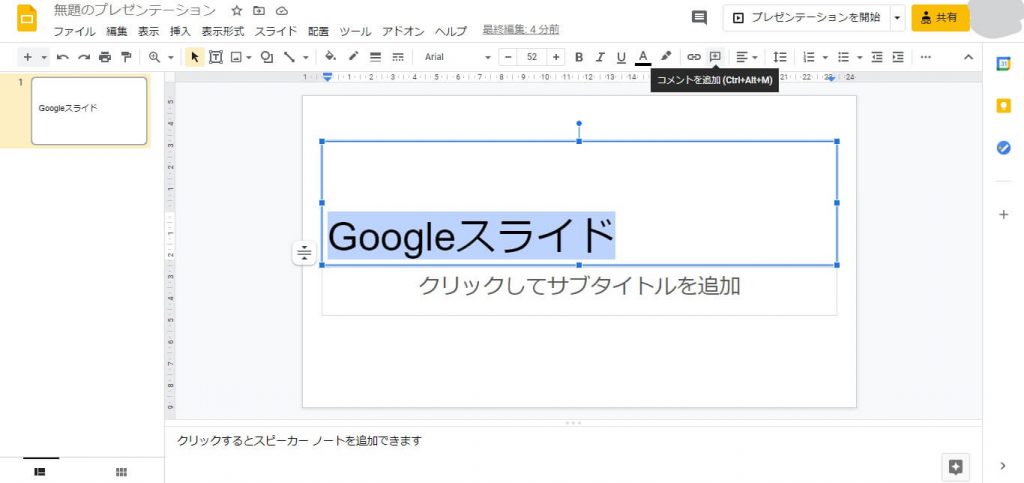The height and width of the screenshot is (483, 1024).
Task: Open the Arial font dropdown
Action: 456,57
